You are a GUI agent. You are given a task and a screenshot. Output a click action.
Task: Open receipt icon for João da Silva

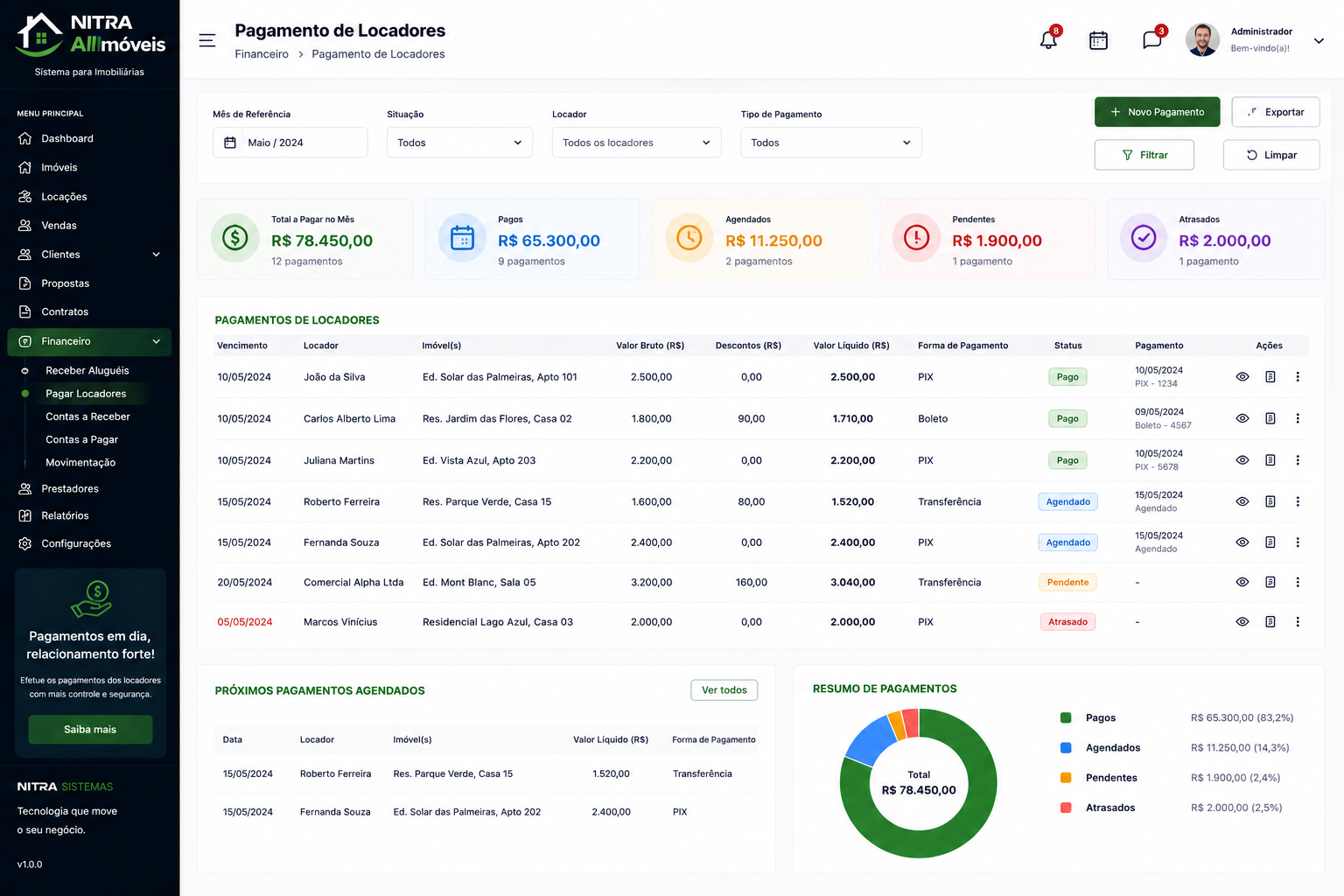[x=1270, y=377]
